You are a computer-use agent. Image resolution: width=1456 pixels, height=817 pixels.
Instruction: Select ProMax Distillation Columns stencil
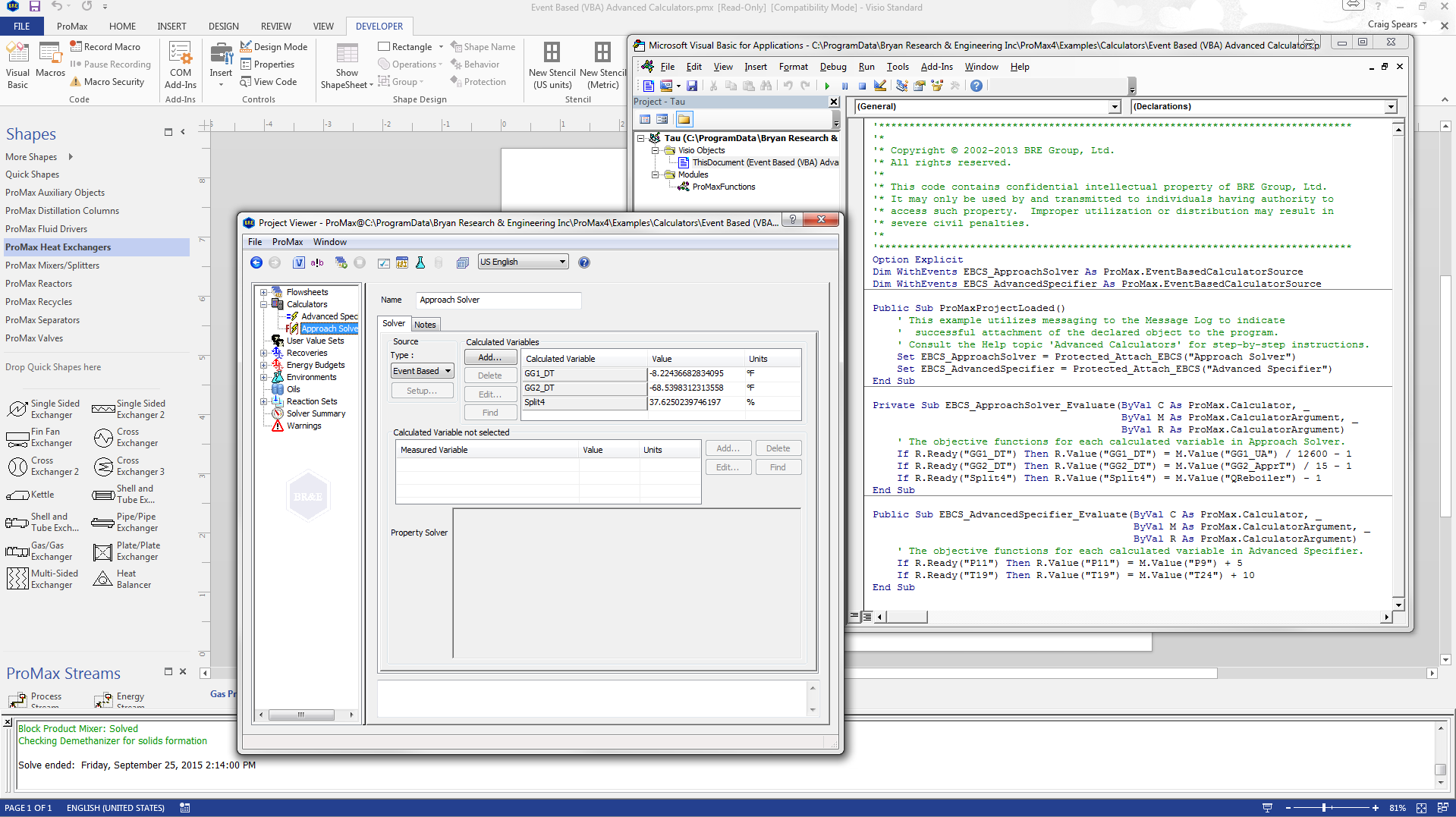(x=62, y=211)
